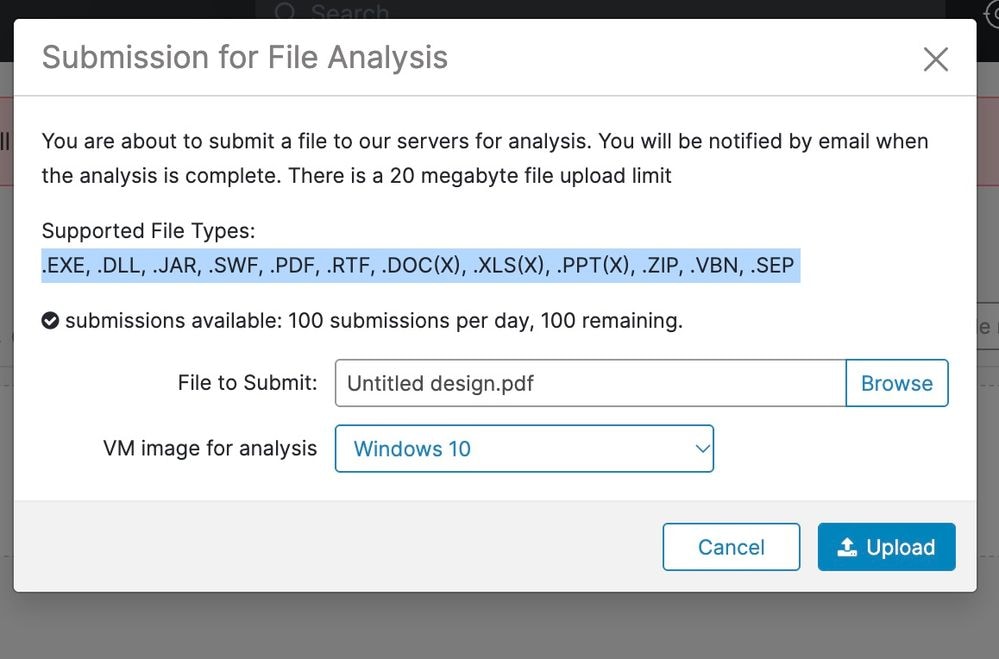The width and height of the screenshot is (999, 659).
Task: Click the submissions available checkmark icon
Action: click(x=50, y=321)
